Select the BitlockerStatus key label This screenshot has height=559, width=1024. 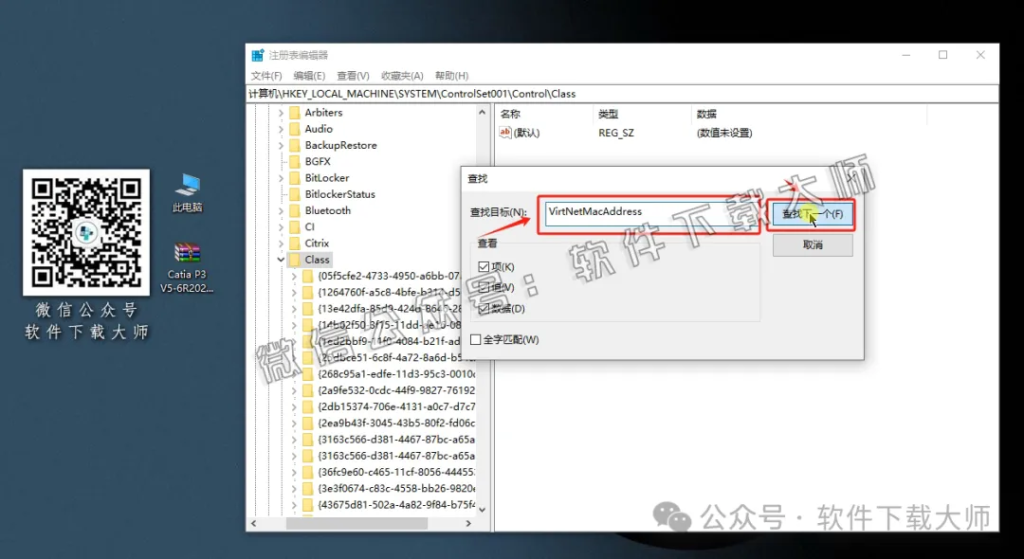340,194
